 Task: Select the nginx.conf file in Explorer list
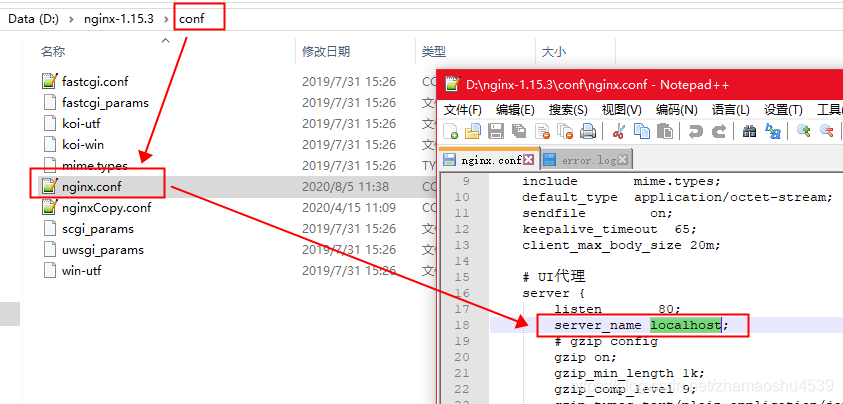92,187
